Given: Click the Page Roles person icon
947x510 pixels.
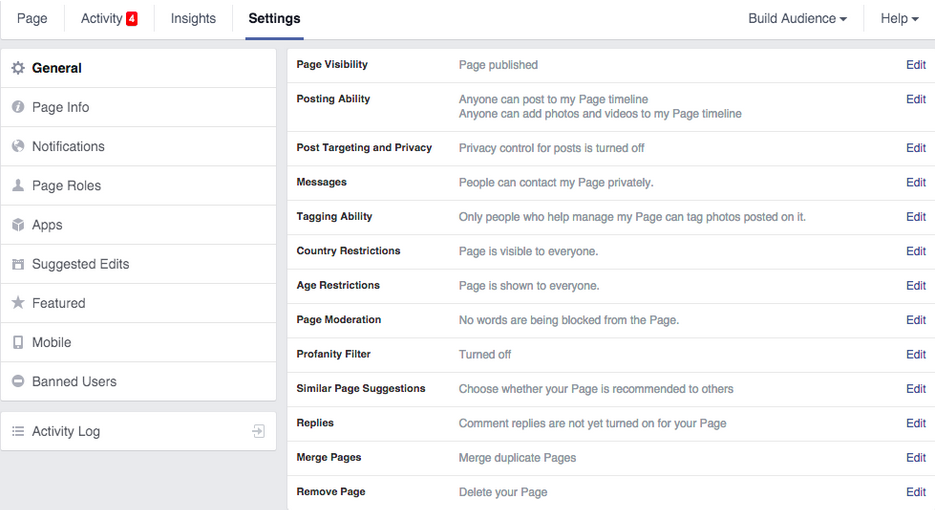Looking at the screenshot, I should [x=18, y=186].
